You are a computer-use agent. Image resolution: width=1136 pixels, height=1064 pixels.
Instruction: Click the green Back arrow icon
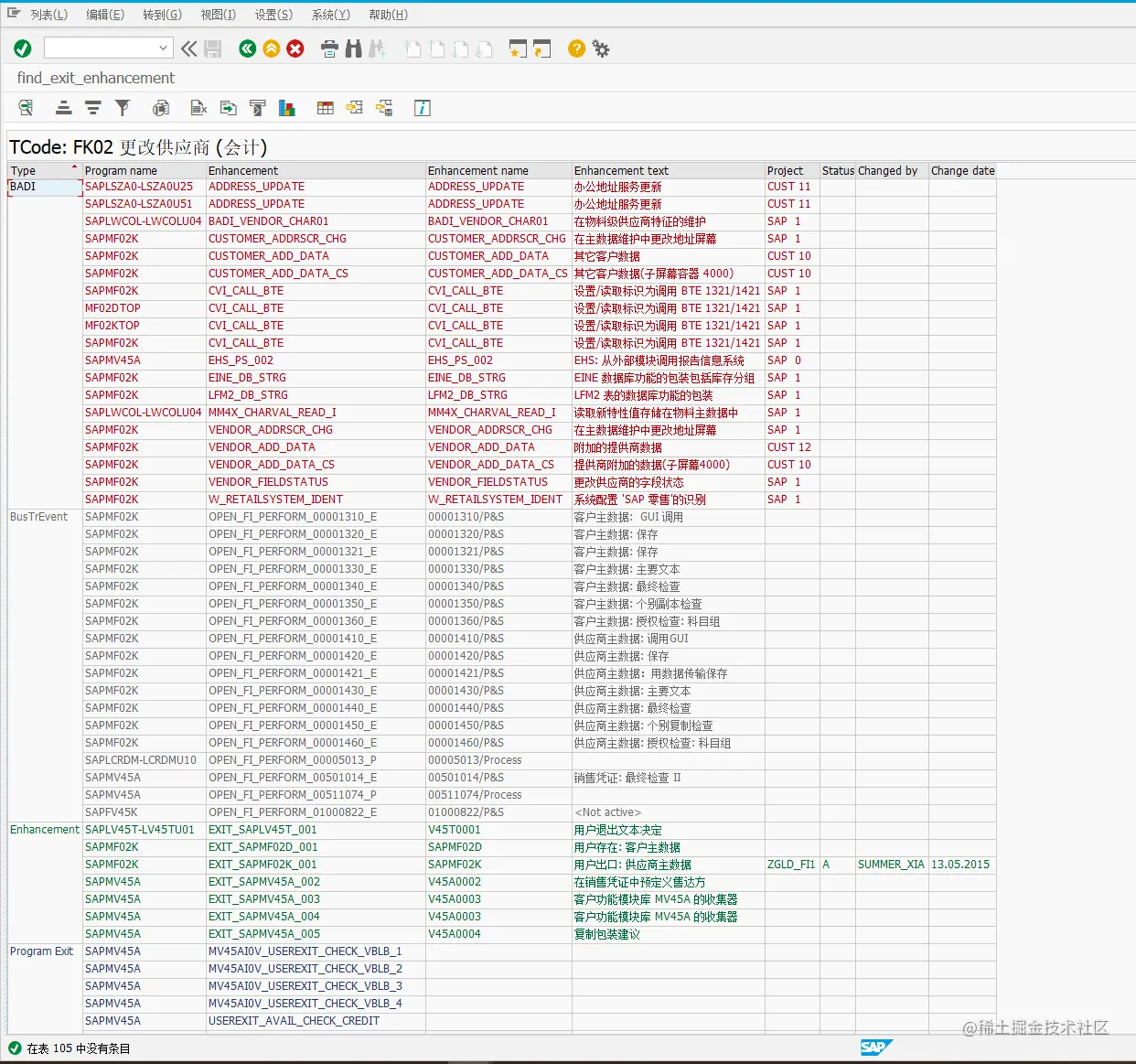coord(247,48)
